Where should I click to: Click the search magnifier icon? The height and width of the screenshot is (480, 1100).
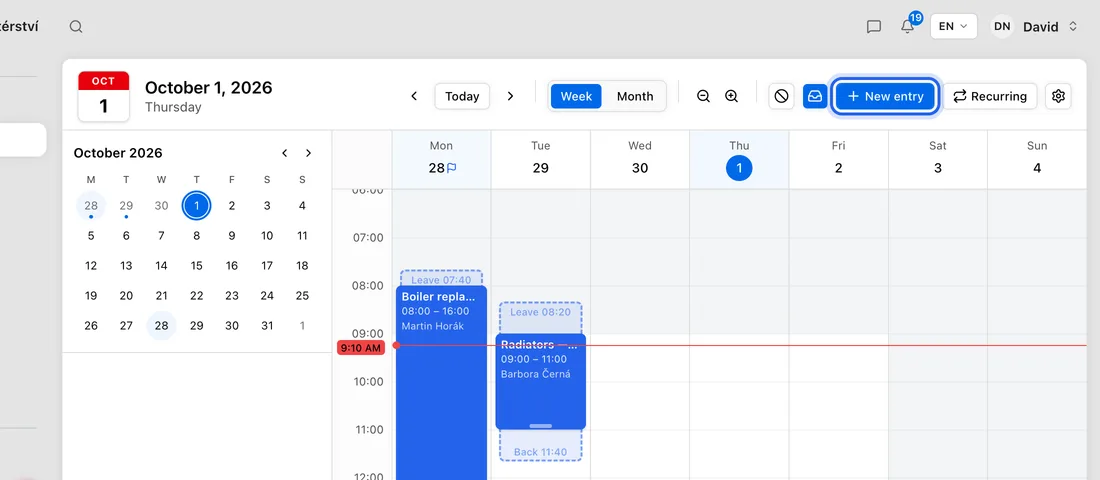click(x=76, y=27)
